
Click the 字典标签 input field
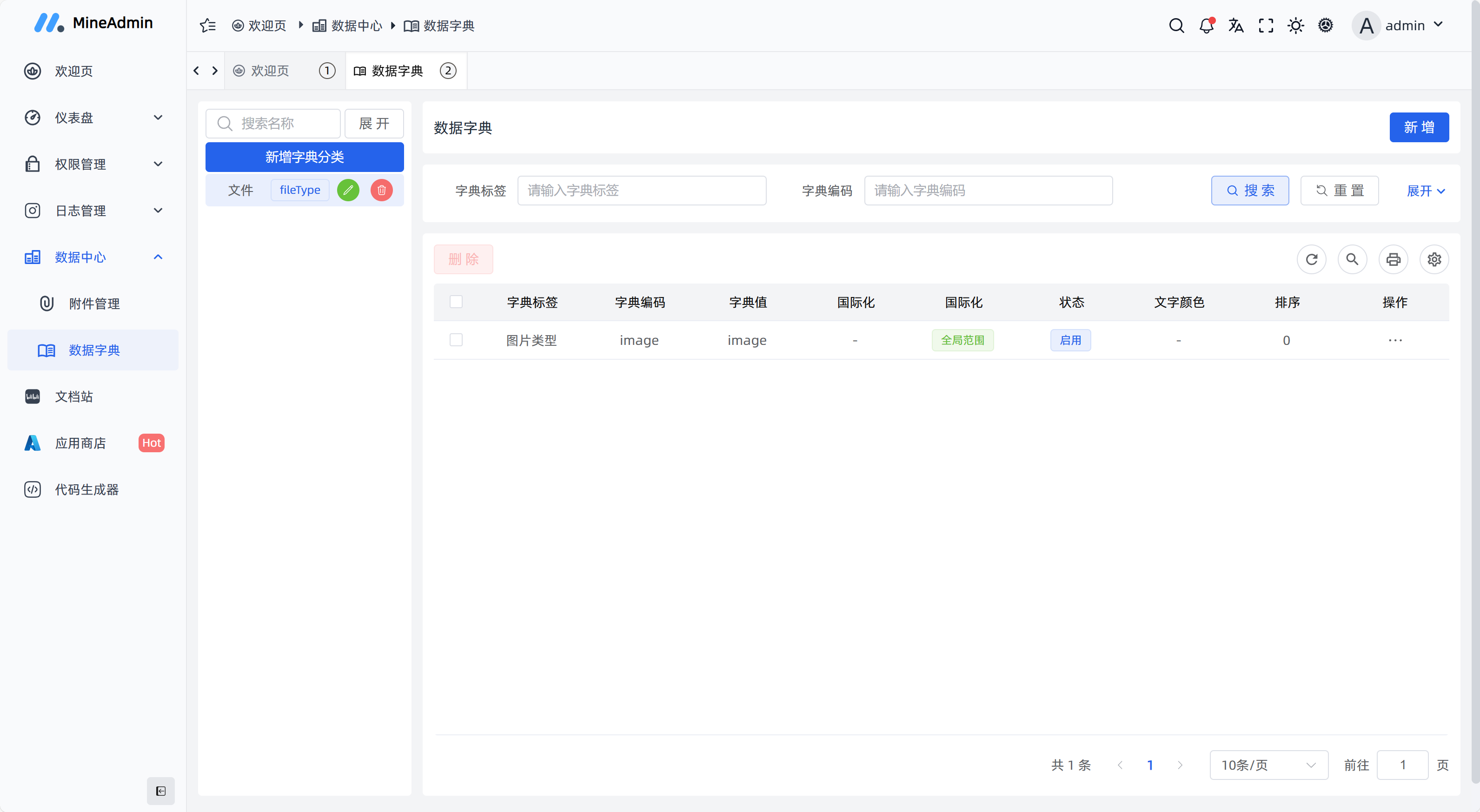pyautogui.click(x=642, y=190)
